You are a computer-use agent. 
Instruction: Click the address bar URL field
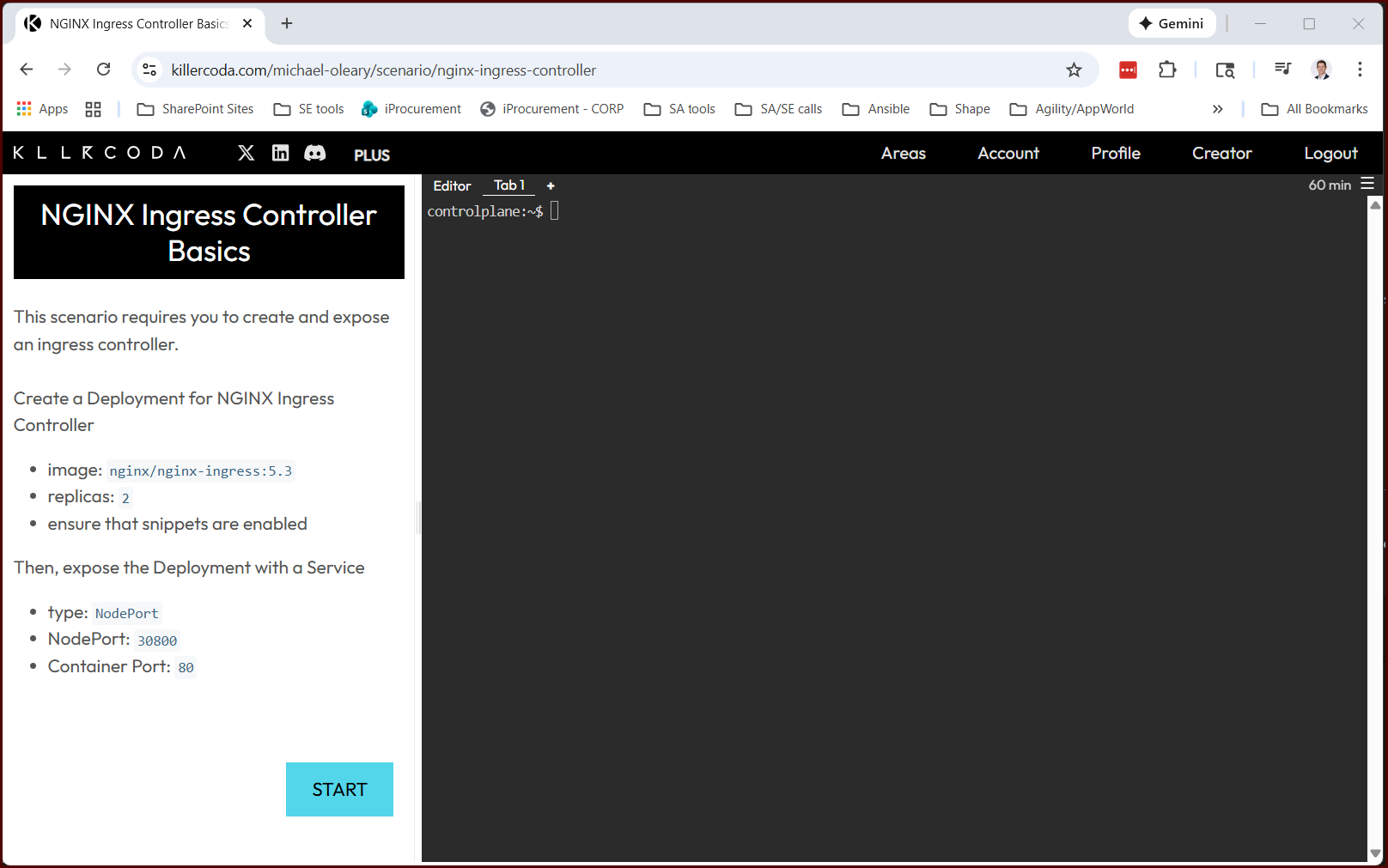click(x=601, y=70)
